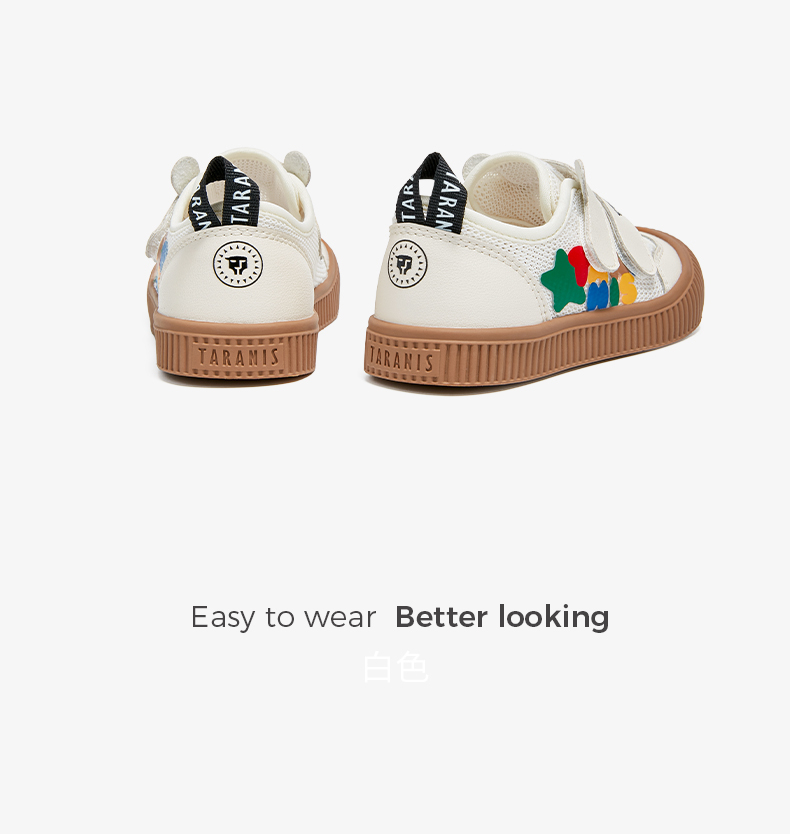
Task: Select the "Easy to wear" text
Action: click(283, 618)
